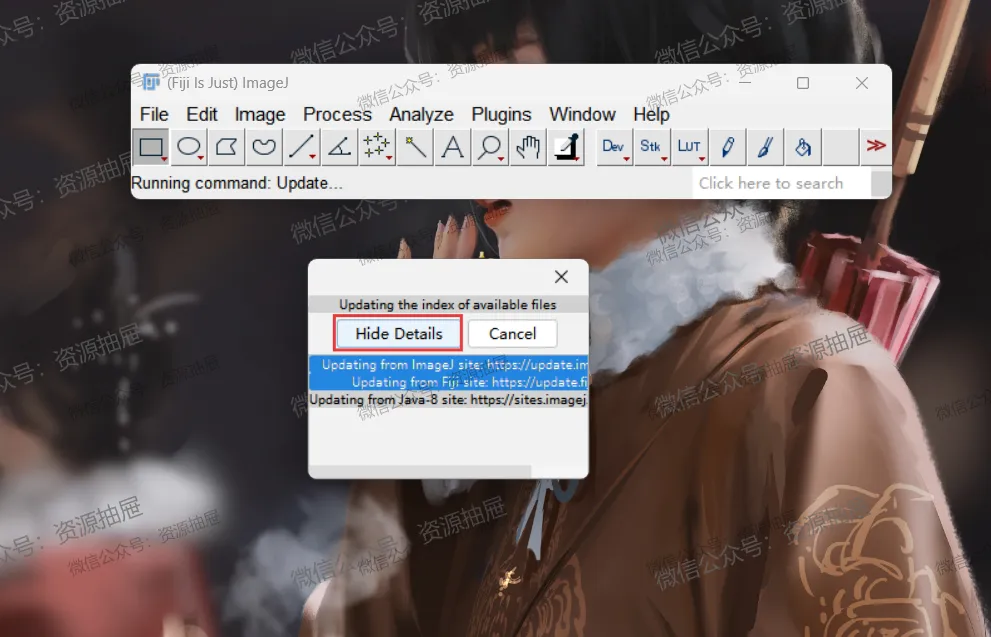Select the Angle tool
This screenshot has width=991, height=637.
point(339,147)
